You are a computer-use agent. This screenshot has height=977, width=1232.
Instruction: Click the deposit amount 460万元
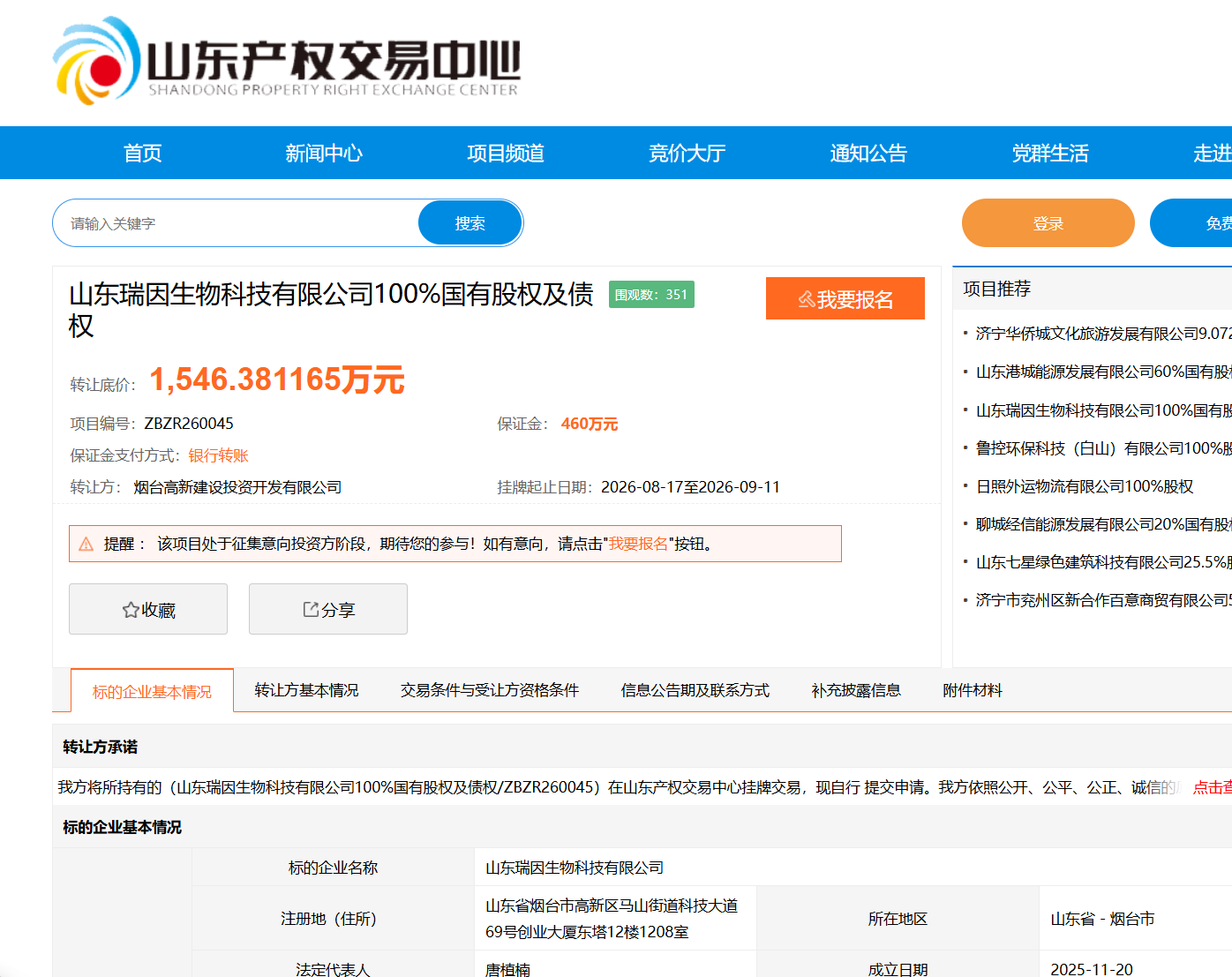[x=590, y=424]
